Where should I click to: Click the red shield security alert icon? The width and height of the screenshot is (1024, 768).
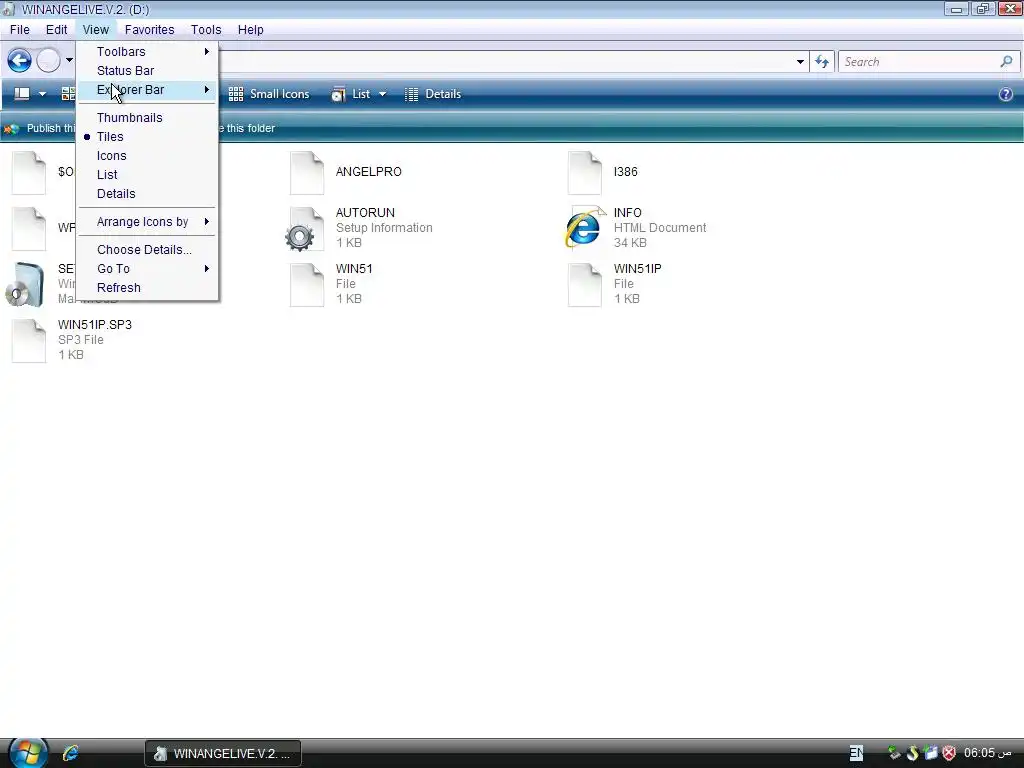pyautogui.click(x=950, y=754)
